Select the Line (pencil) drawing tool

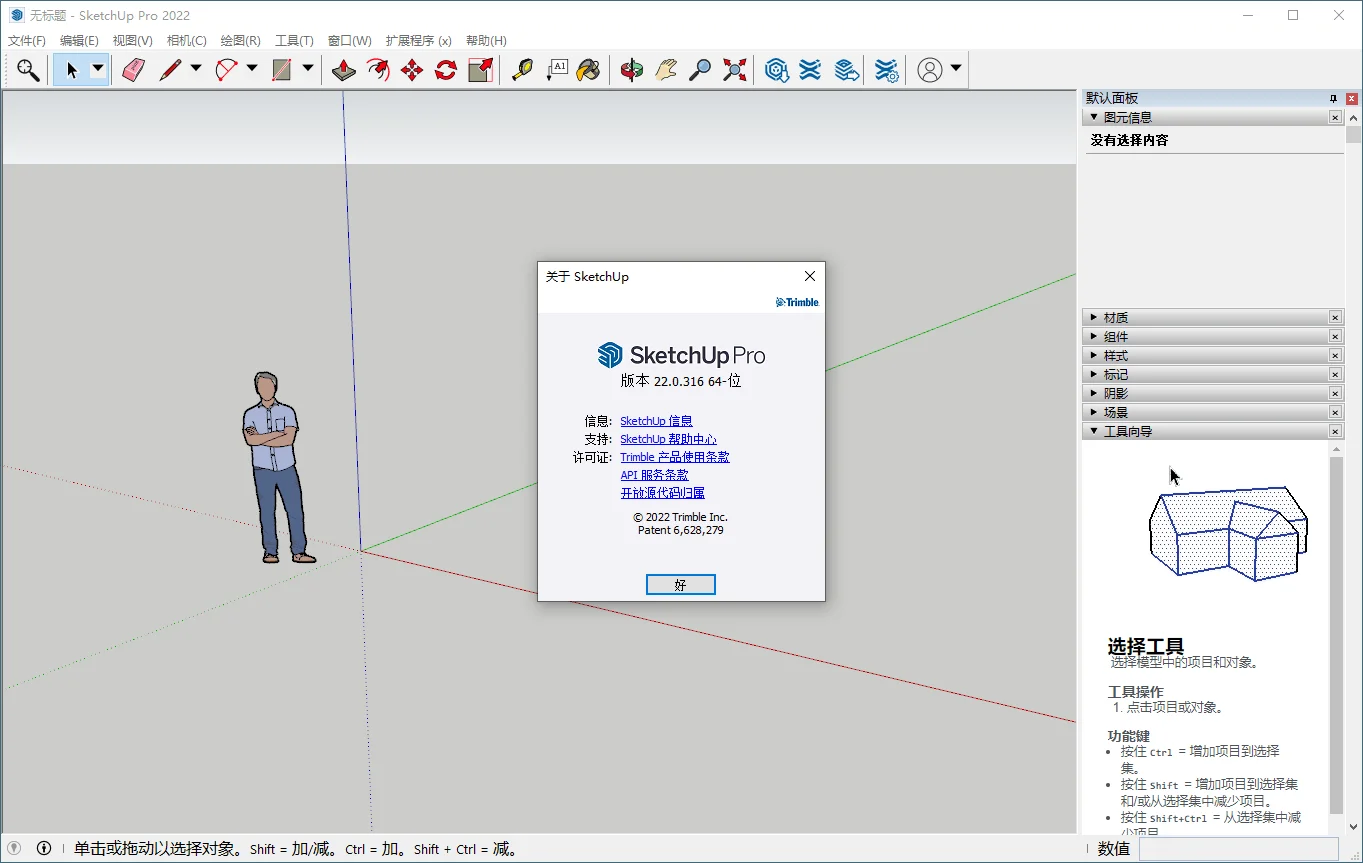[170, 69]
